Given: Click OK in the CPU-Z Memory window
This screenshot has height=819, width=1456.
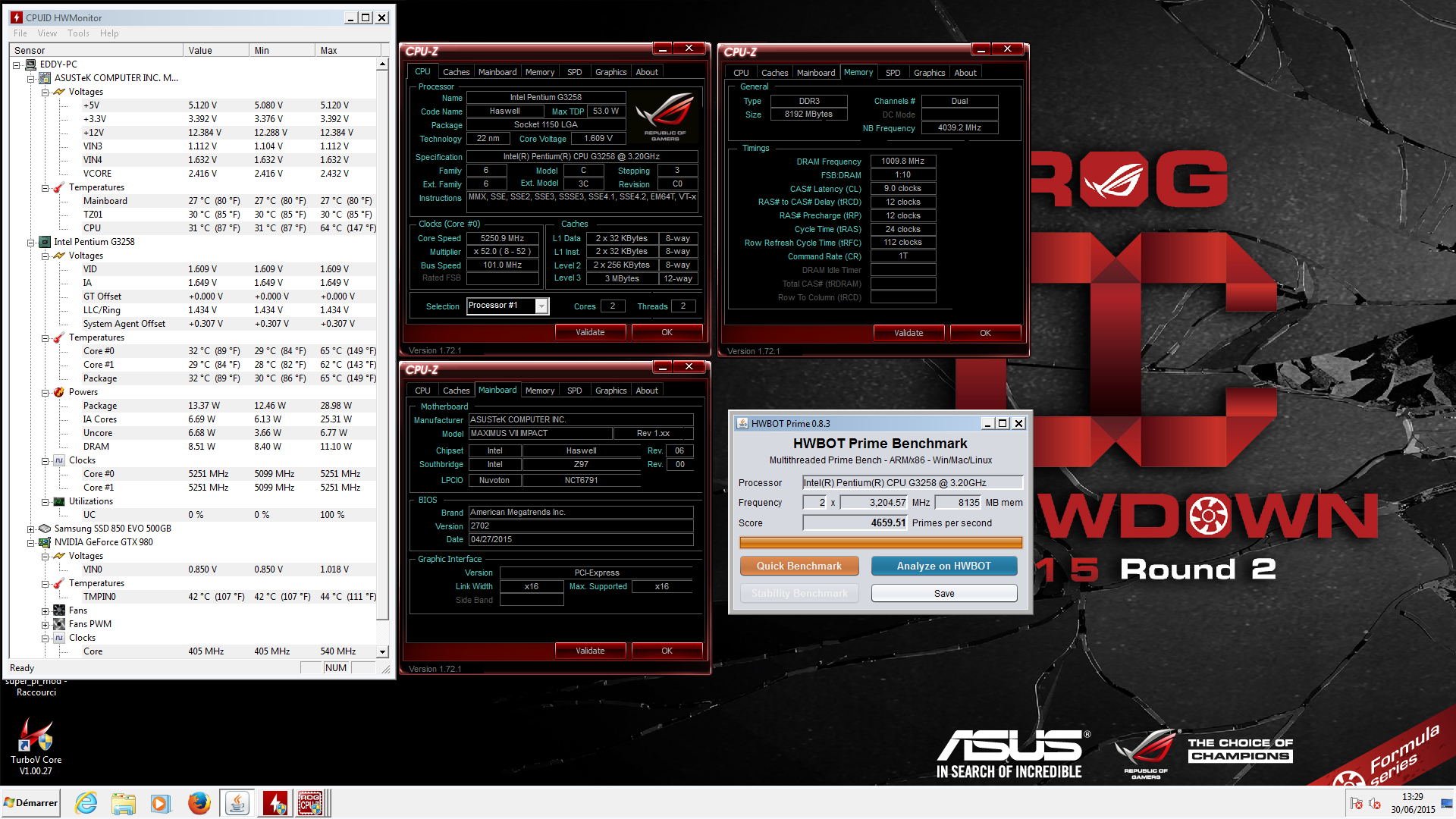Looking at the screenshot, I should click(x=985, y=333).
